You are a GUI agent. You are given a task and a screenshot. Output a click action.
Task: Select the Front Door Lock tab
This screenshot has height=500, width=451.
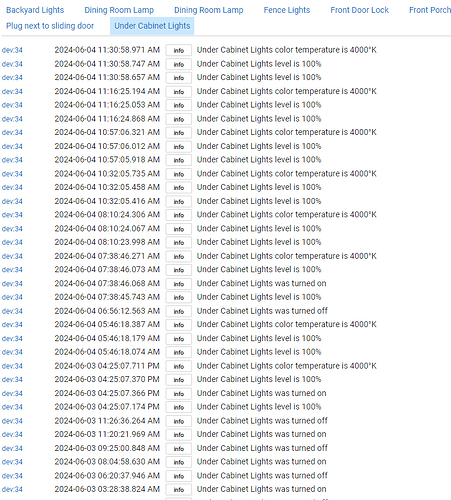(359, 10)
